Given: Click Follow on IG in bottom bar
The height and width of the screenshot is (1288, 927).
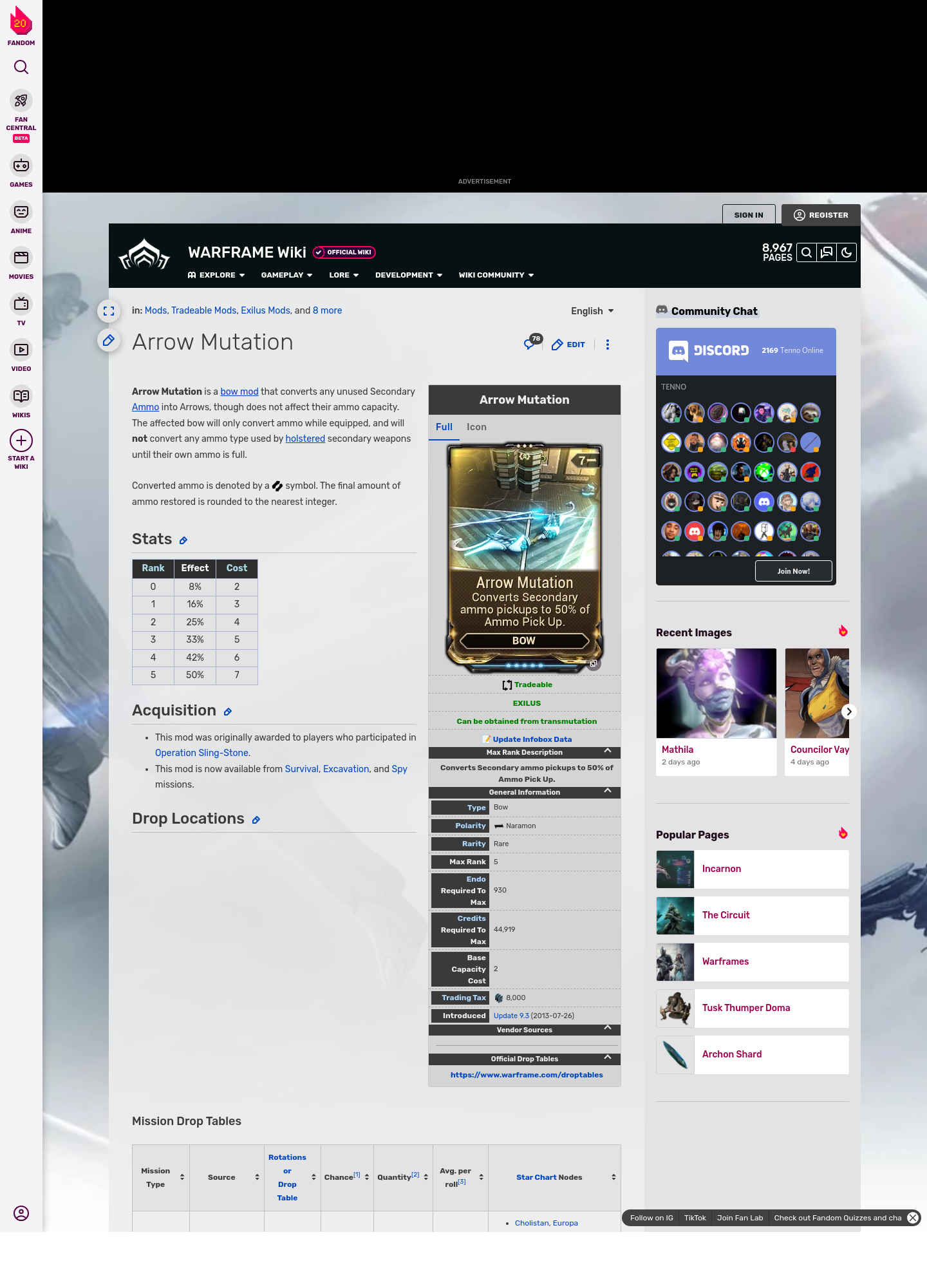Looking at the screenshot, I should (x=651, y=1218).
